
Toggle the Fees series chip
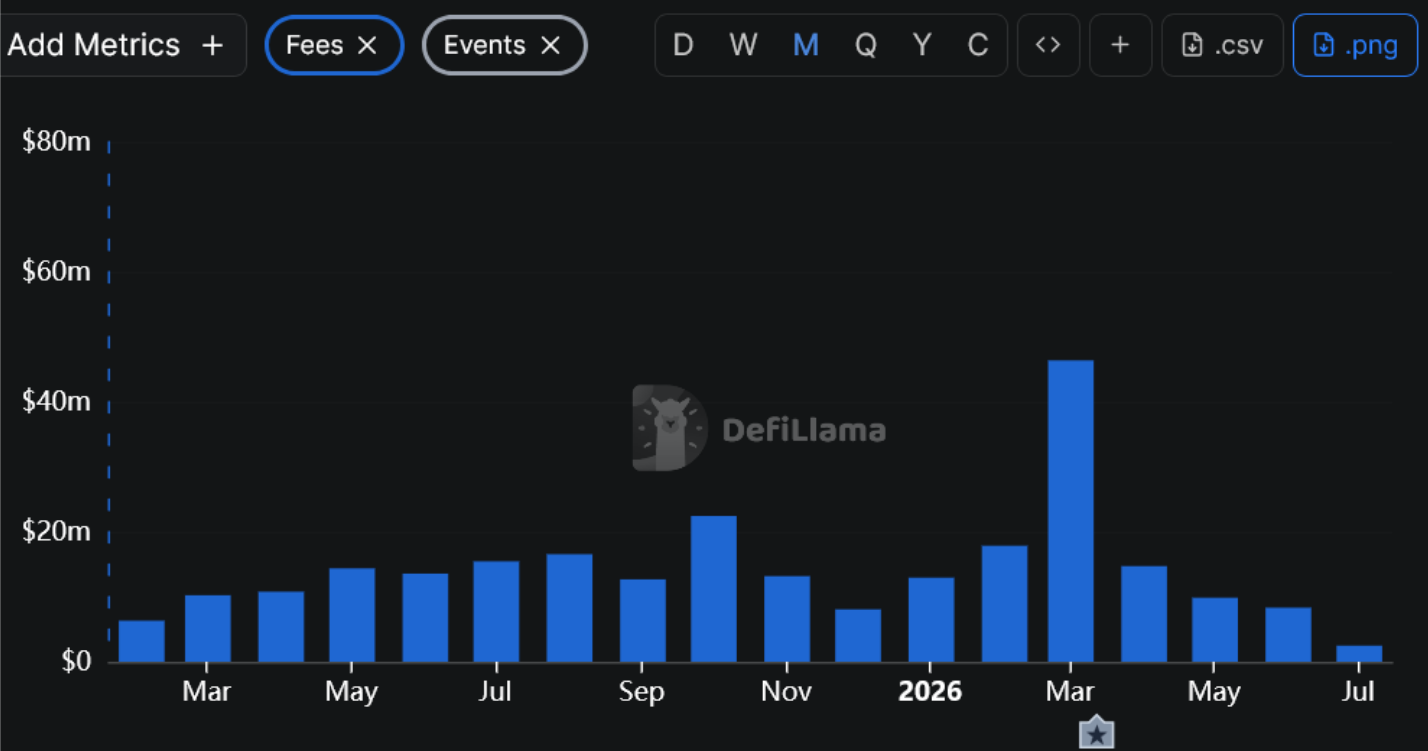(314, 45)
